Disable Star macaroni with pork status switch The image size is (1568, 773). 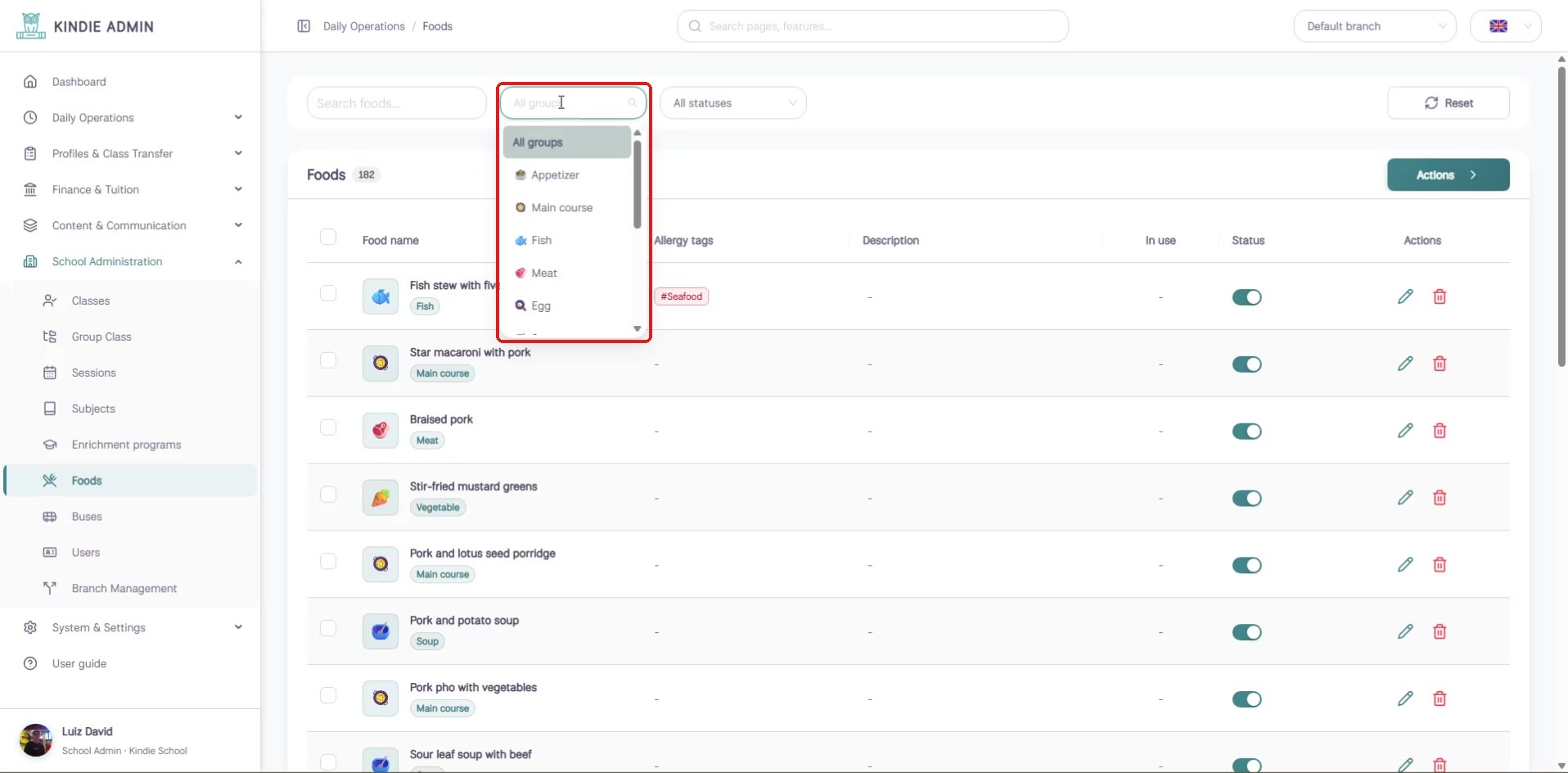pyautogui.click(x=1246, y=364)
